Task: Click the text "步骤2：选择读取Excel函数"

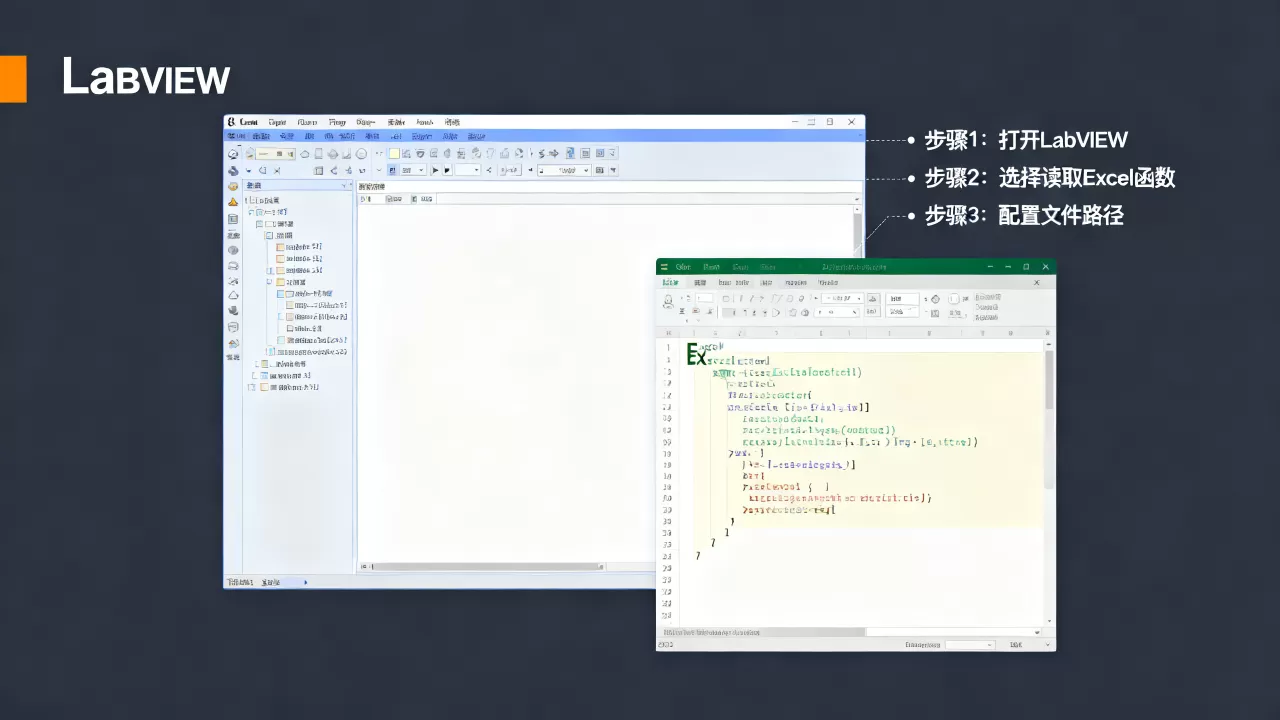Action: [1049, 178]
